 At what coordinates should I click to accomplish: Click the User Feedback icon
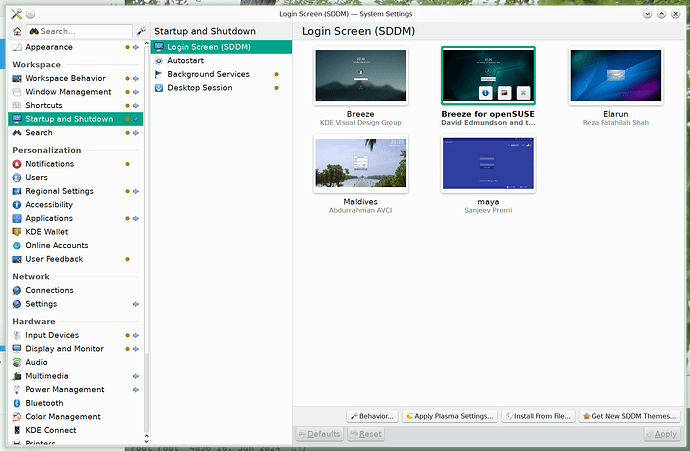pyautogui.click(x=17, y=259)
